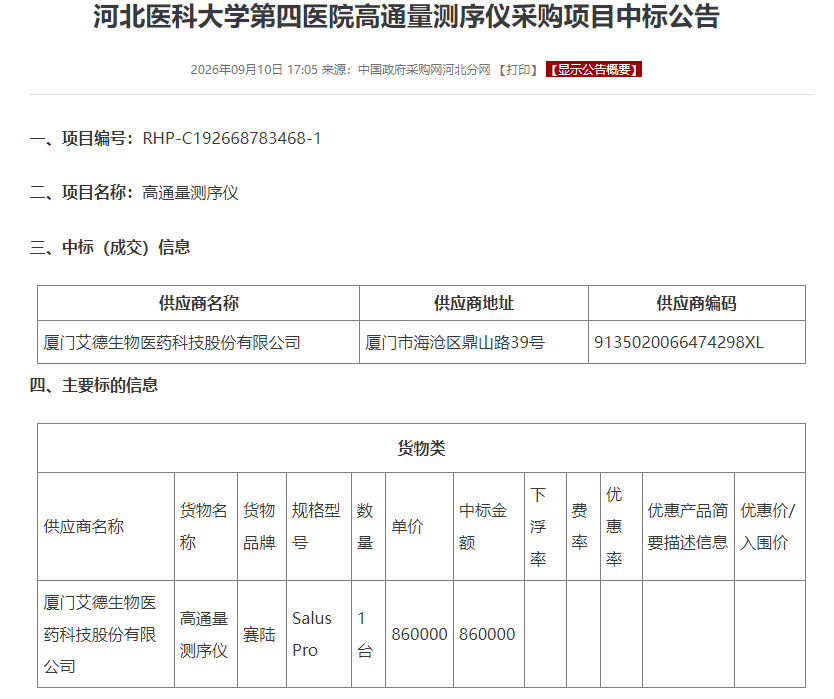Screen dimensions: 834x699
Task: Click the 860000 value under 单价
Action: [419, 635]
